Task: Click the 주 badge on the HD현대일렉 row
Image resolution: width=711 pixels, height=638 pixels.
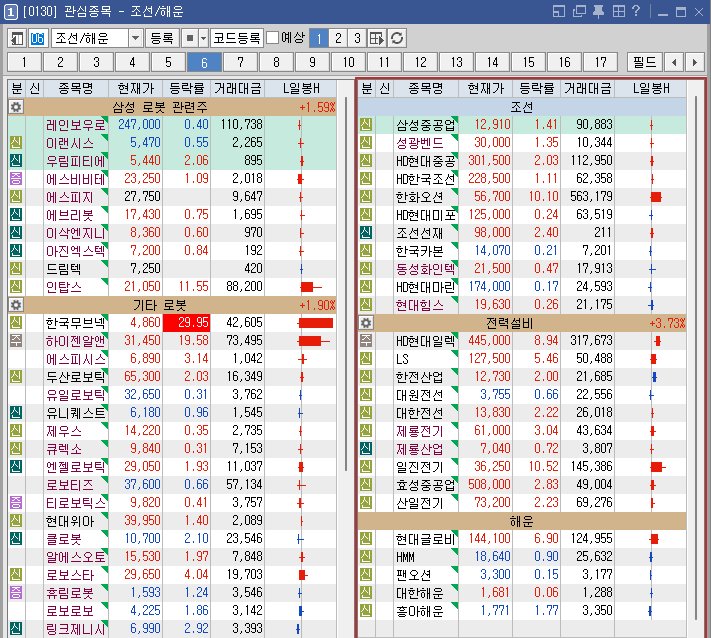Action: pos(366,340)
